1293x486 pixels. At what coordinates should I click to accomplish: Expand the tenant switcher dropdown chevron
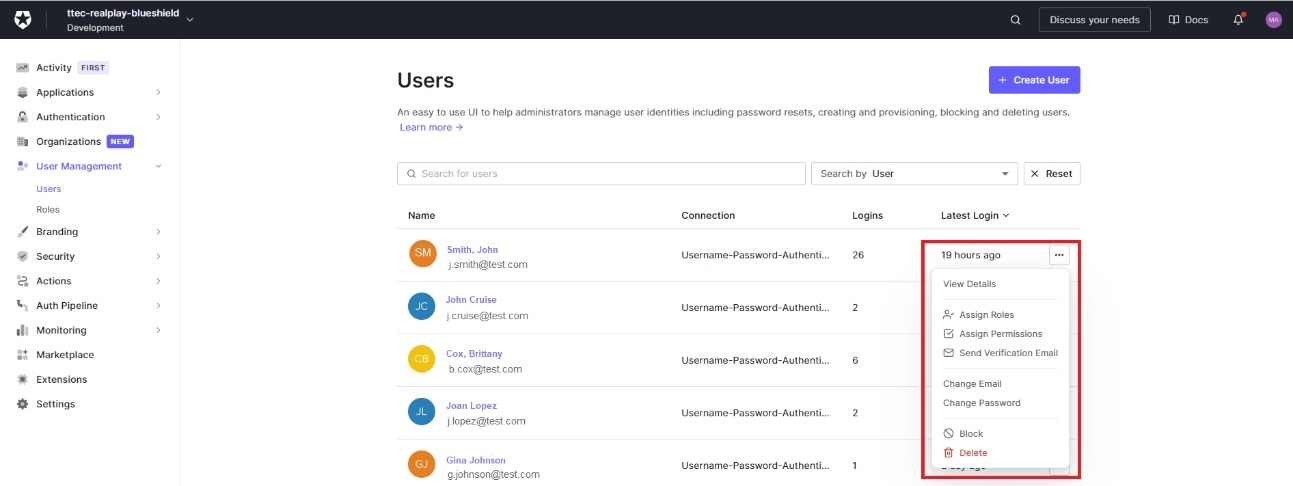click(190, 19)
